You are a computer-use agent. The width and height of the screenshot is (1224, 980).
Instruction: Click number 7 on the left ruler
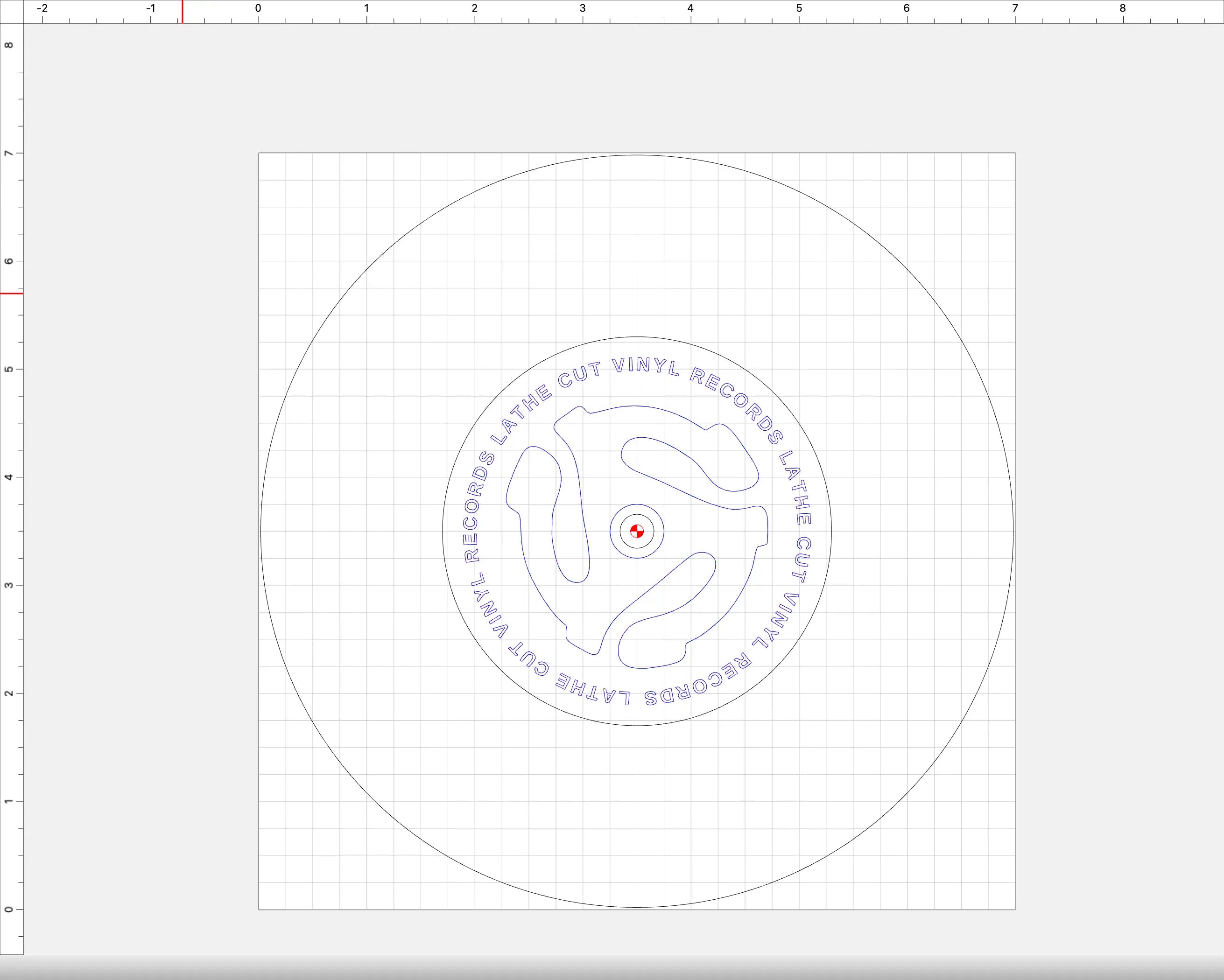point(8,153)
